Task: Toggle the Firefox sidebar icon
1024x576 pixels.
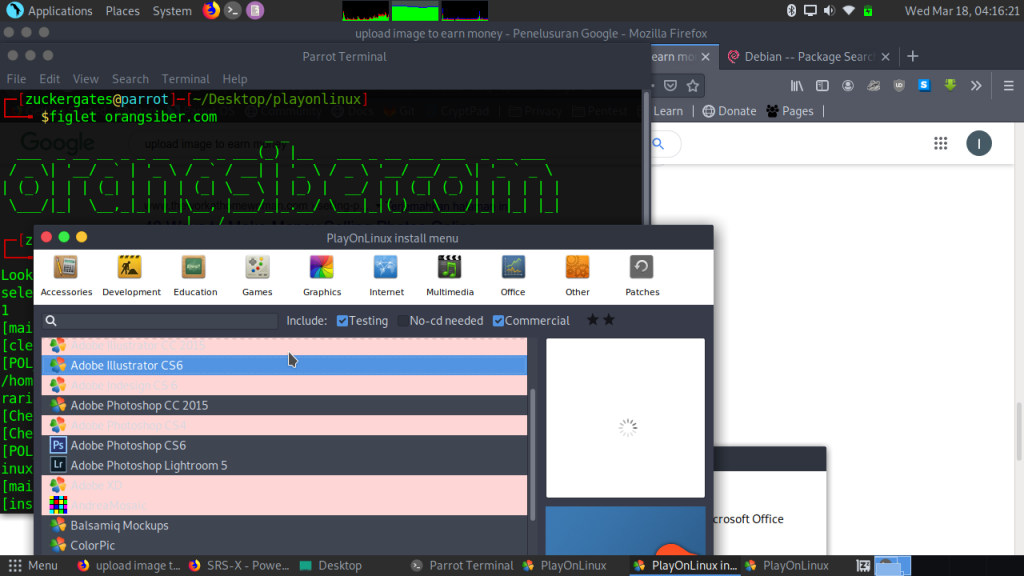Action: (x=822, y=86)
